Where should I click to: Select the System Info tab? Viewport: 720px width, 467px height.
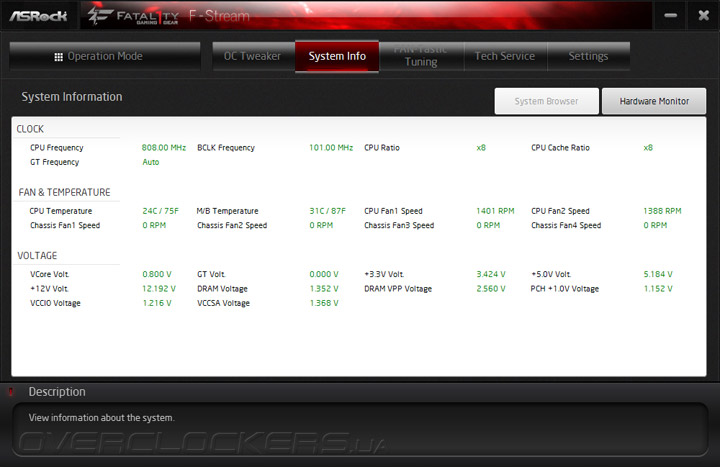(x=337, y=56)
